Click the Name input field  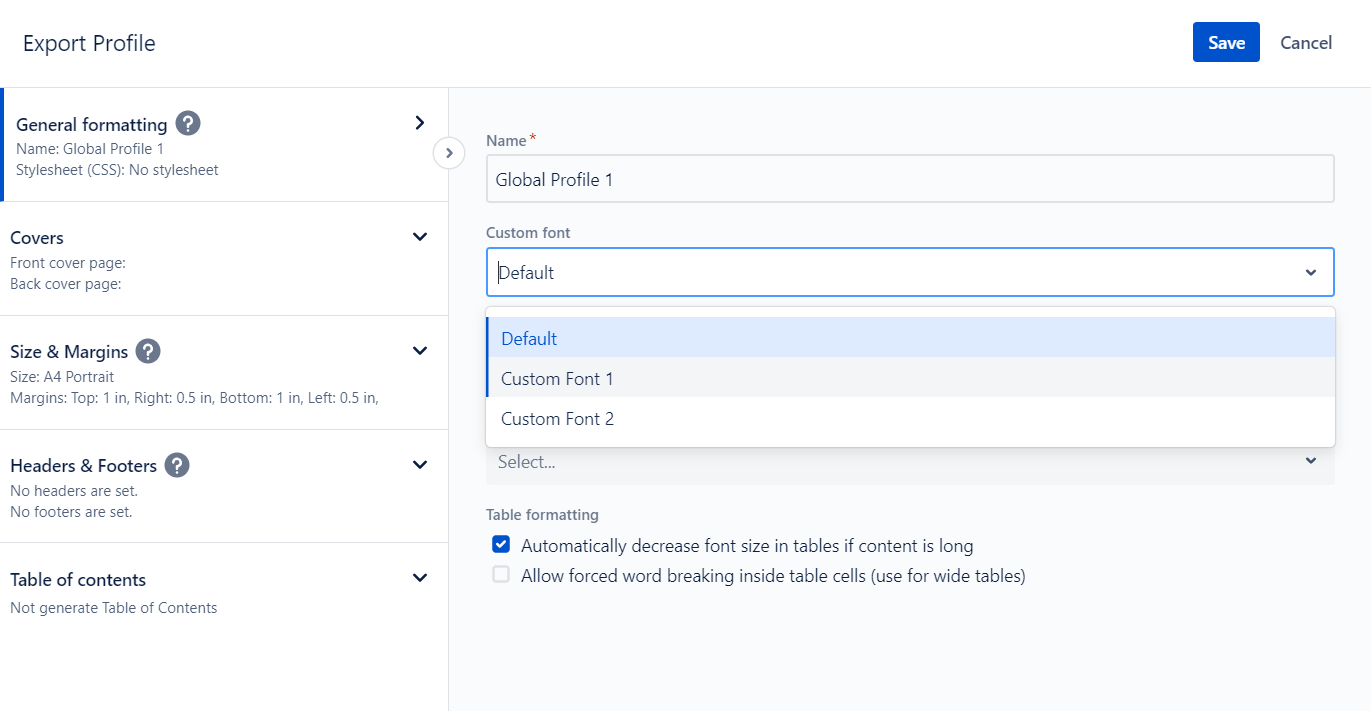909,179
